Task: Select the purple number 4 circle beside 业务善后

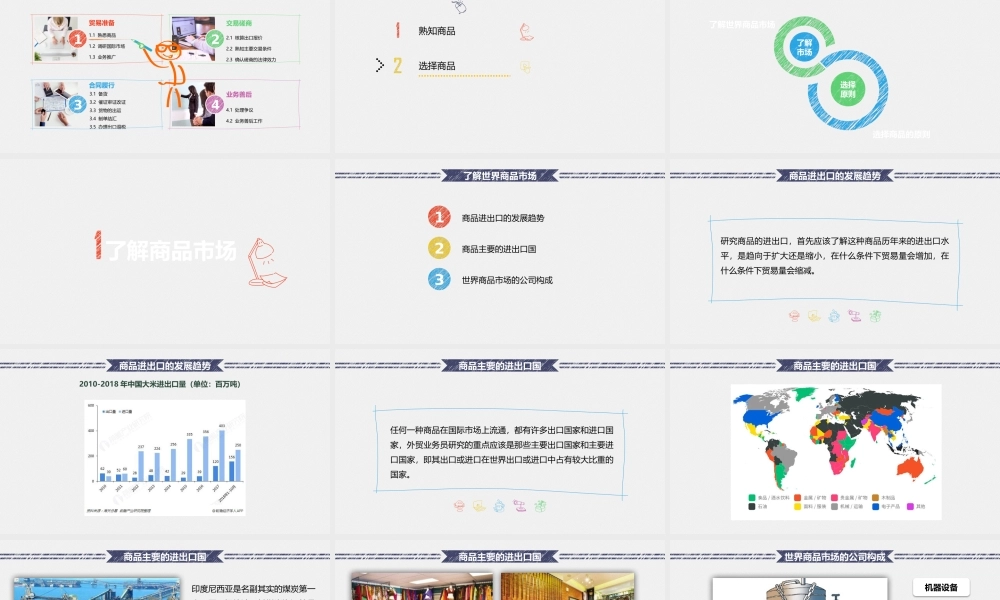Action: coord(214,104)
